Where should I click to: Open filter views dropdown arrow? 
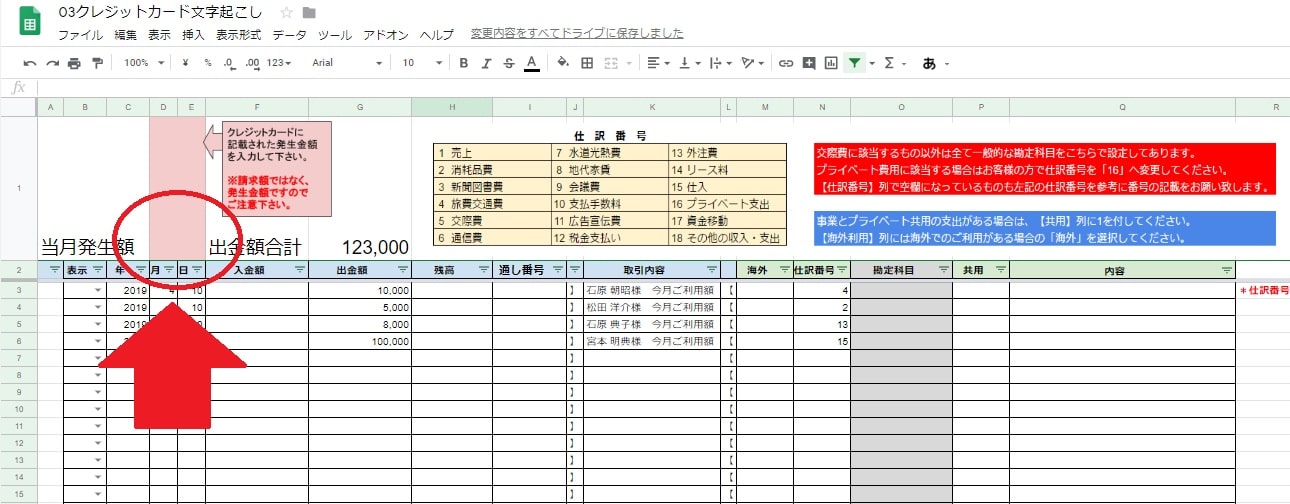[x=872, y=63]
